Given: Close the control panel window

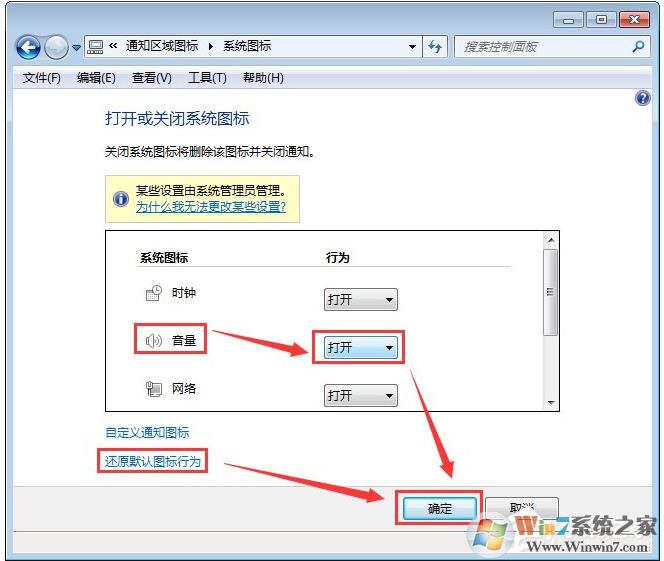Looking at the screenshot, I should click(x=634, y=20).
